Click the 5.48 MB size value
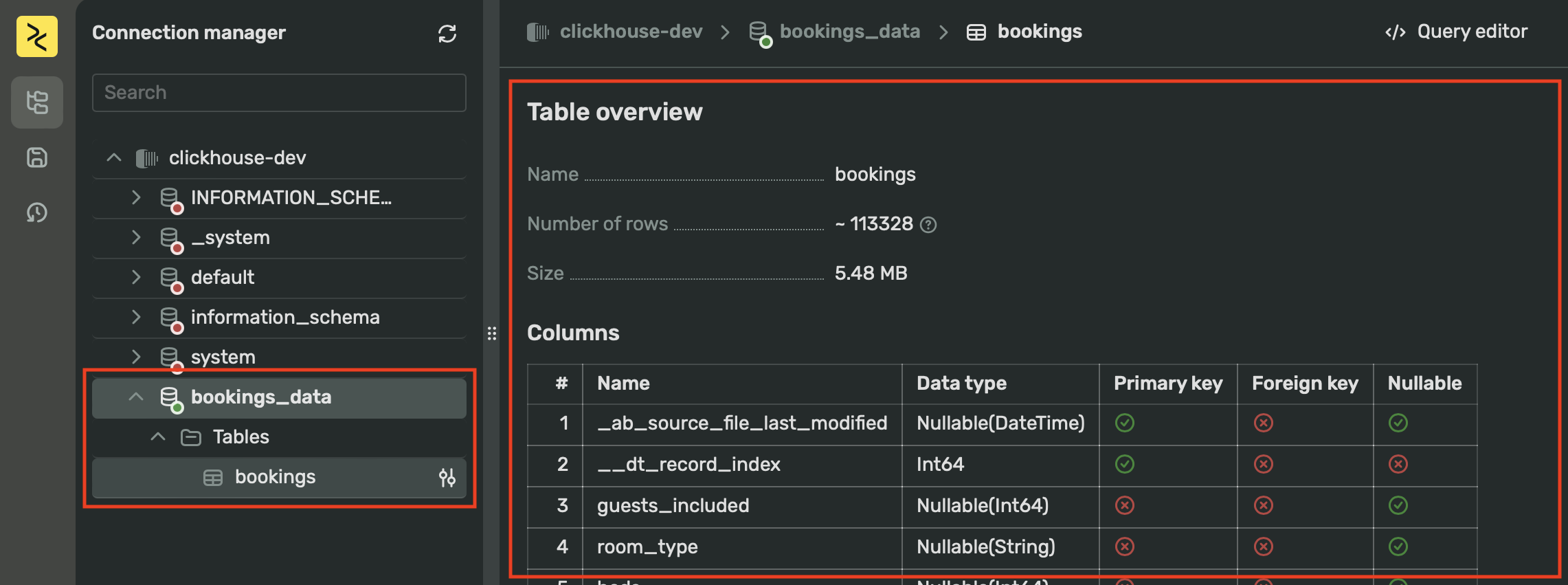 coord(871,273)
